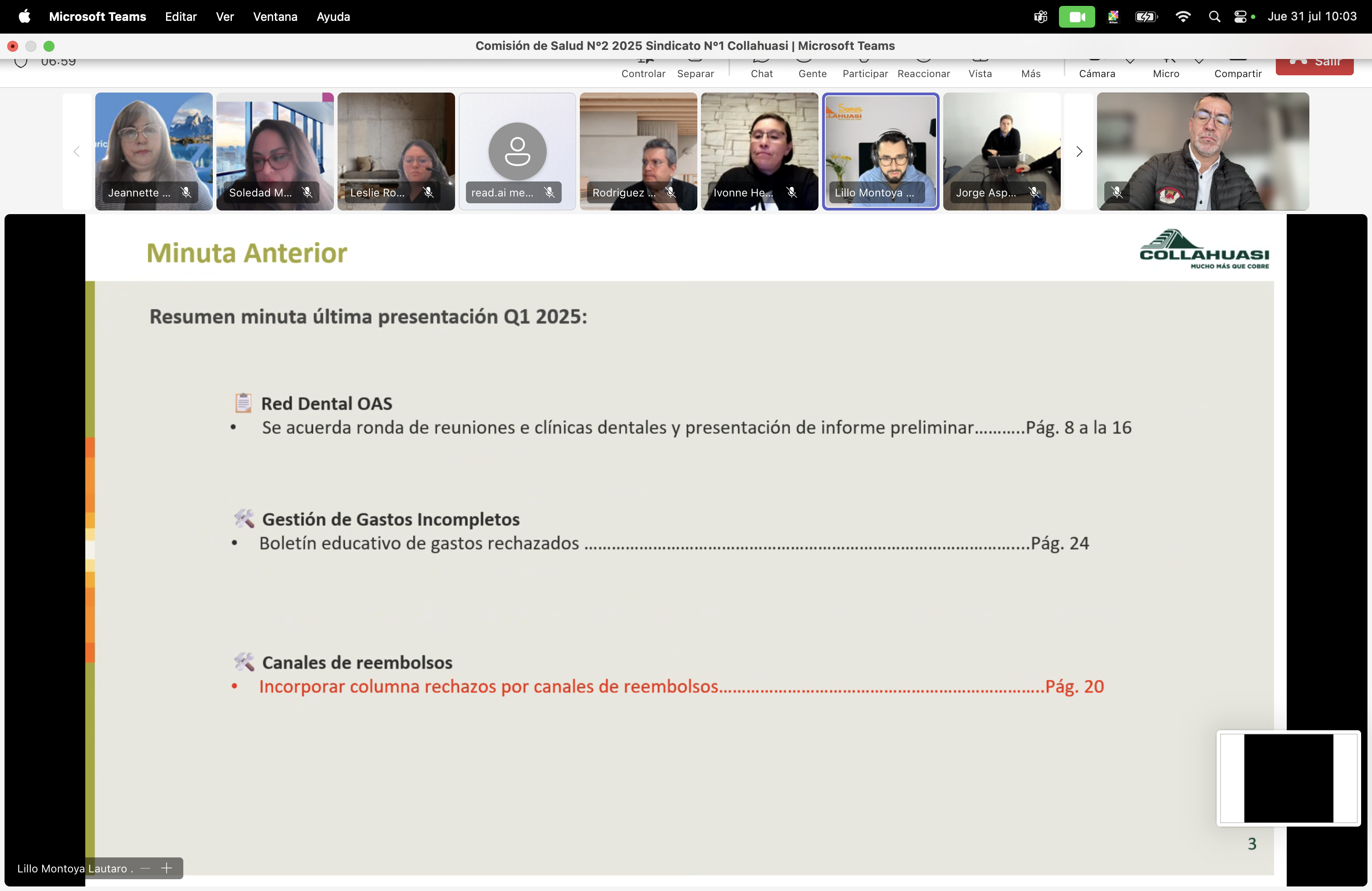Screen dimensions: 1372x891
Task: Click the red Salir button
Action: [1314, 66]
